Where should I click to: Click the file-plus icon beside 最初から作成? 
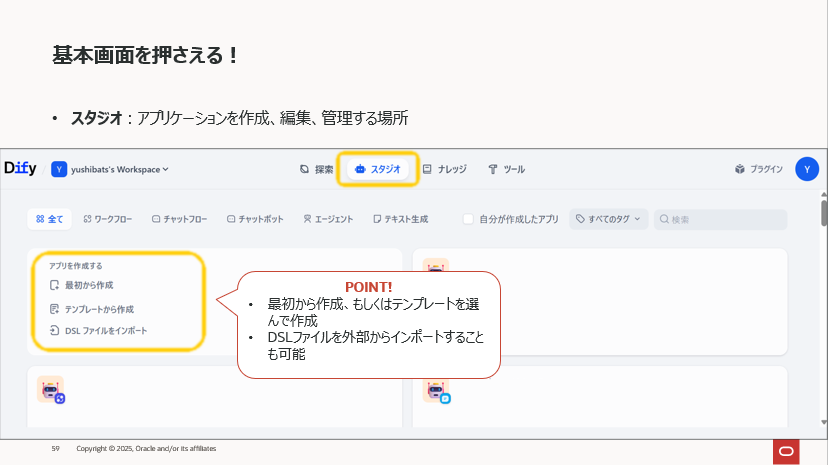54,286
